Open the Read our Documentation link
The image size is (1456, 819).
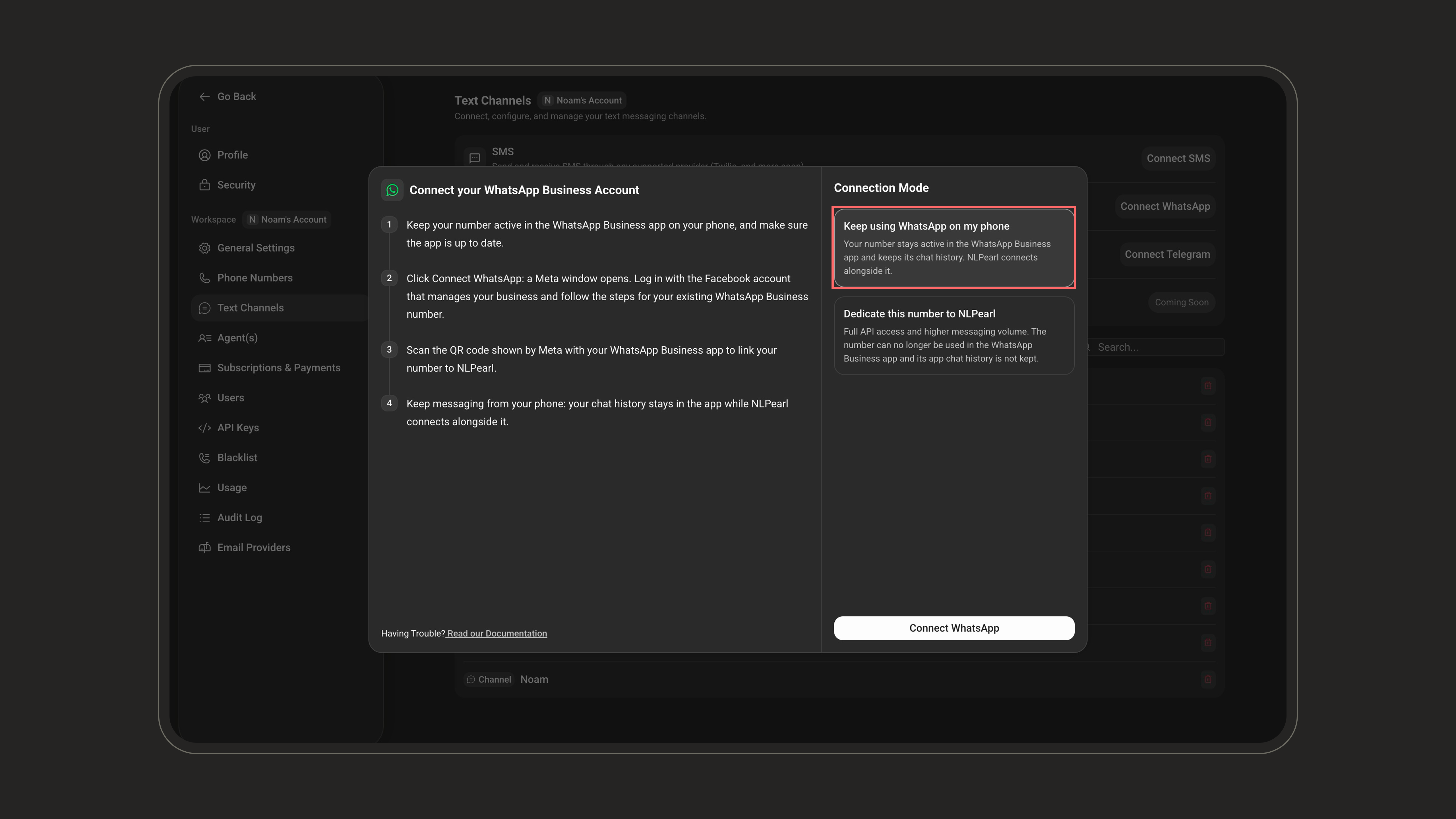point(496,633)
